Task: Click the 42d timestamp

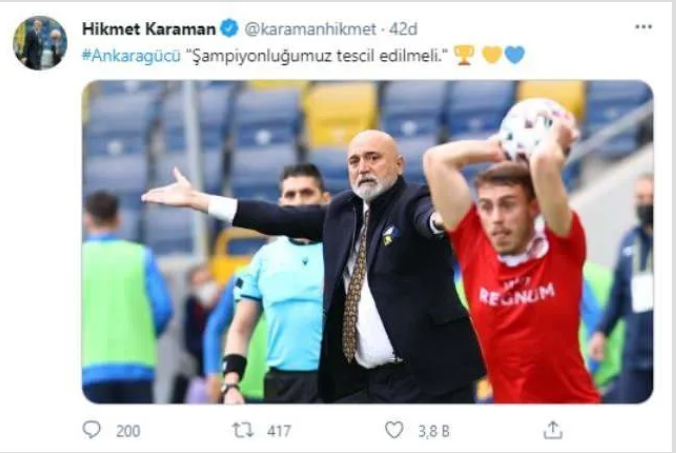Action: pyautogui.click(x=403, y=29)
